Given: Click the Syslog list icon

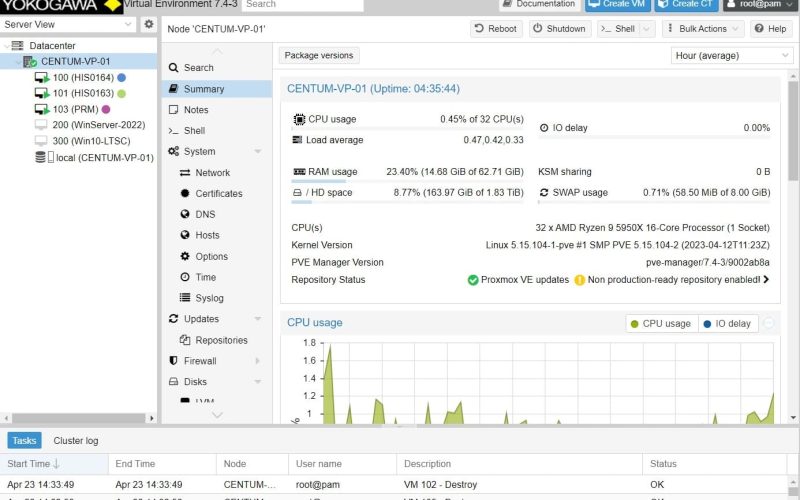Looking at the screenshot, I should pos(185,297).
